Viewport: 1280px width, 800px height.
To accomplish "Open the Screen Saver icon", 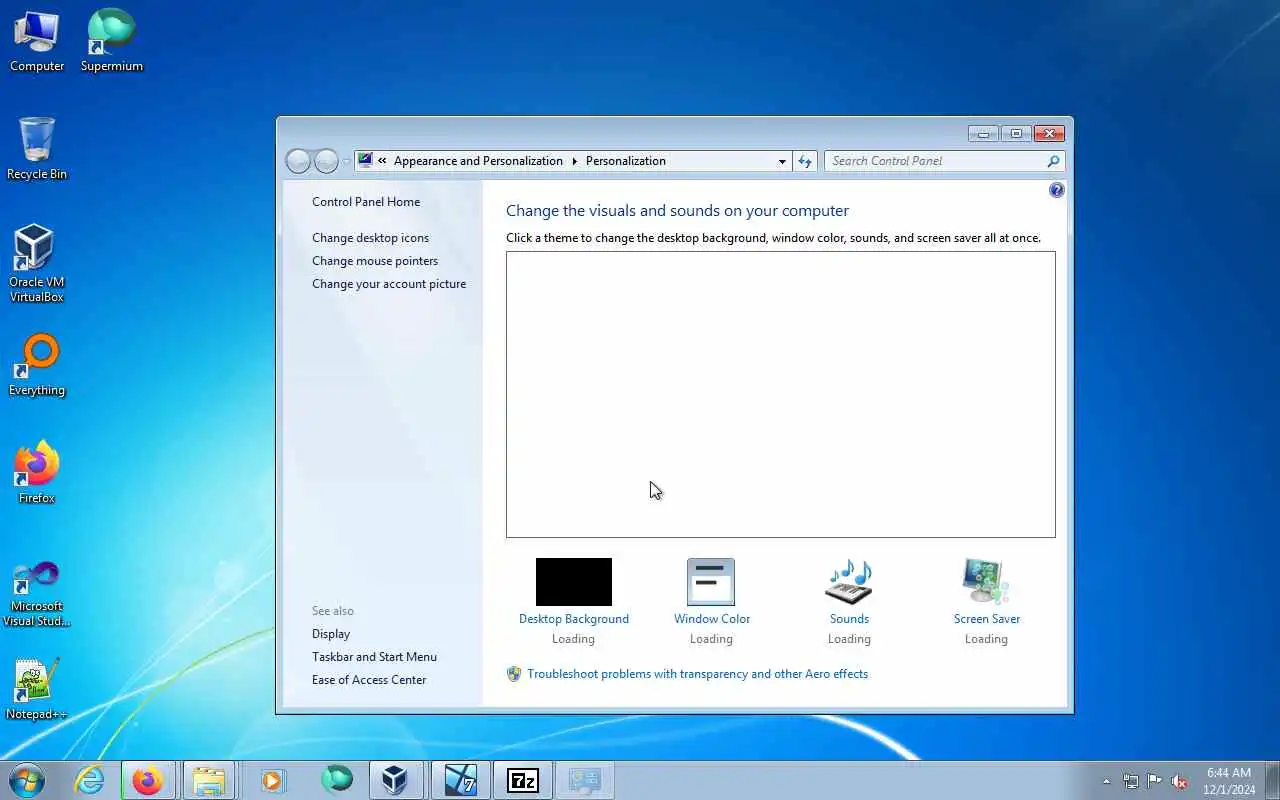I will (986, 582).
